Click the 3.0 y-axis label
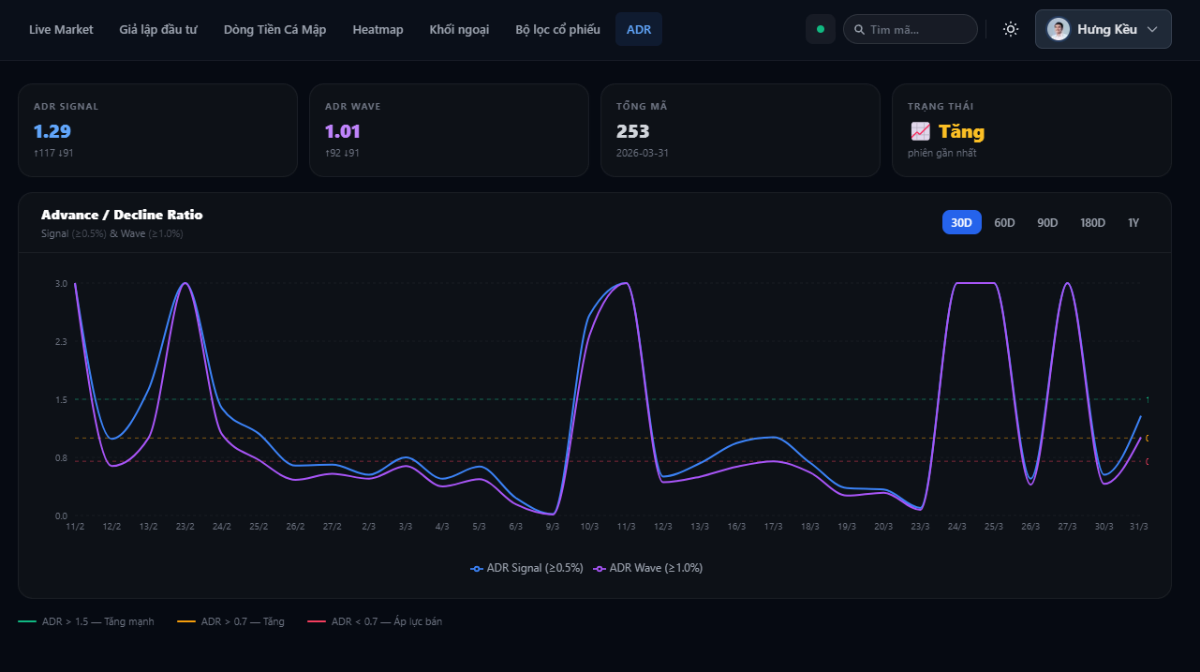This screenshot has height=672, width=1200. click(61, 283)
